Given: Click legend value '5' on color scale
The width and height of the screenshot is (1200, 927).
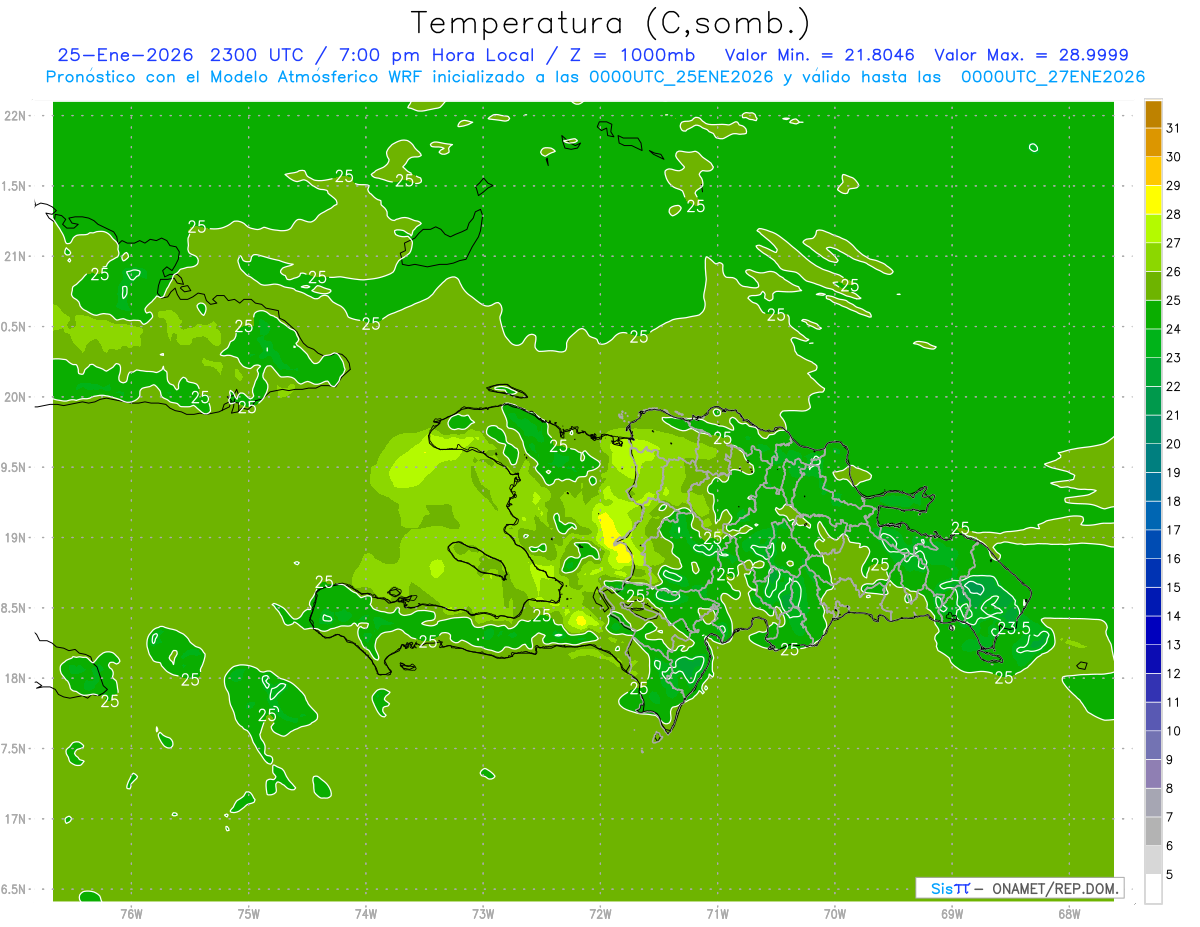Looking at the screenshot, I should click(x=1172, y=875).
